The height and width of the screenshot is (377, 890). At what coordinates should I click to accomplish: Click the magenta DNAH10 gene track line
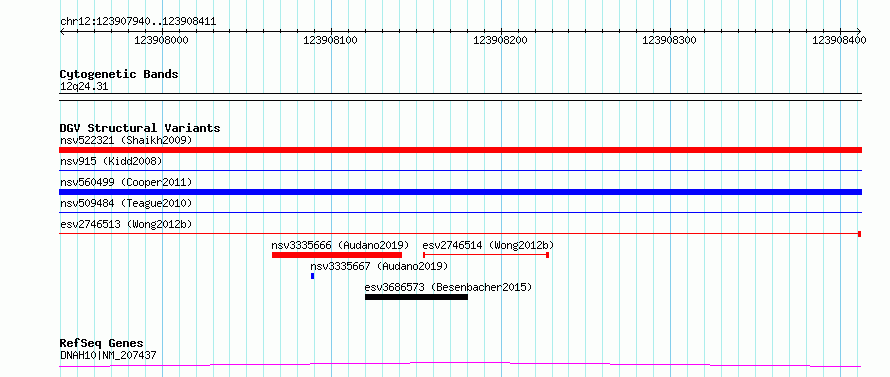point(460,364)
